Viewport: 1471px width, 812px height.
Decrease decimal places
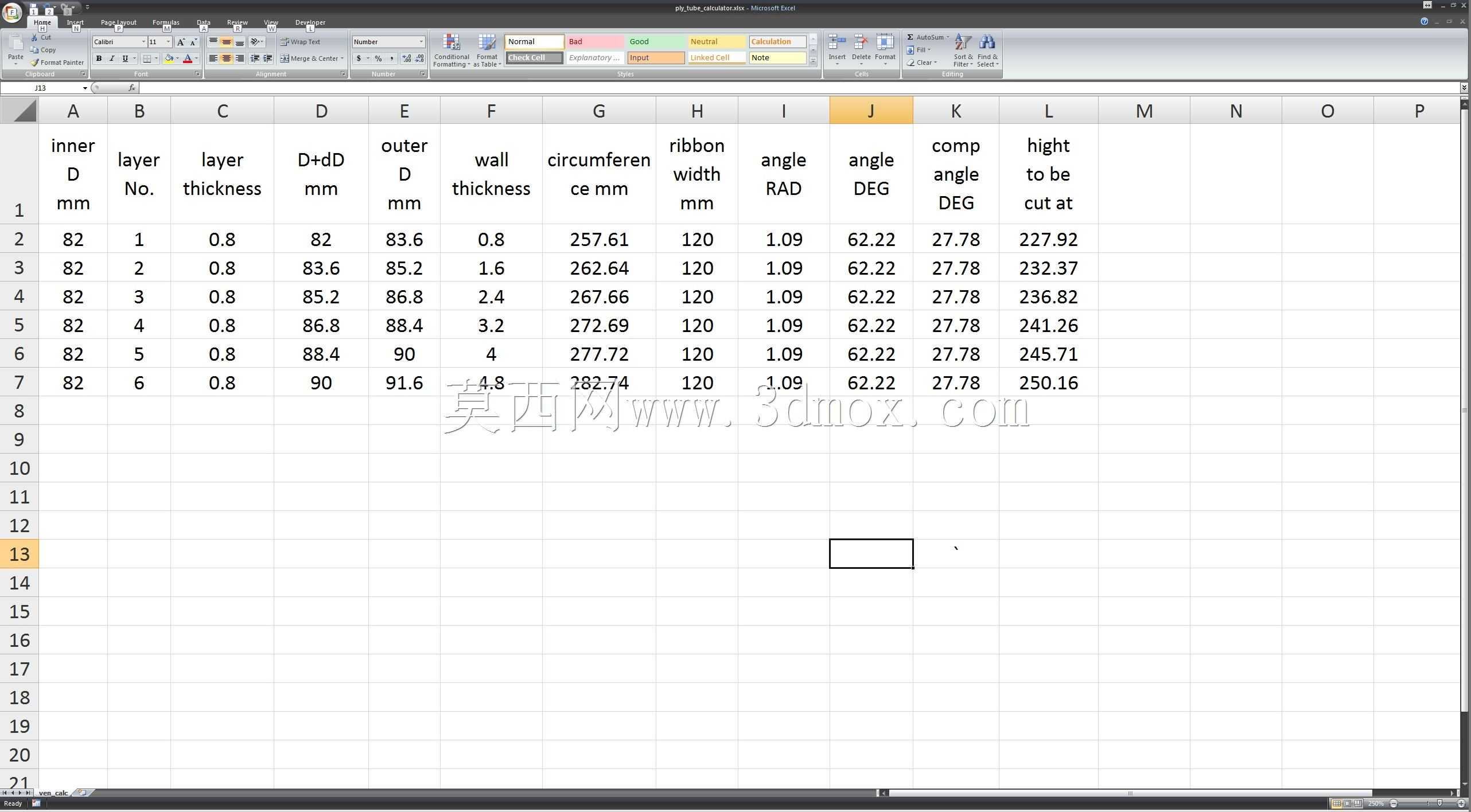pos(419,58)
